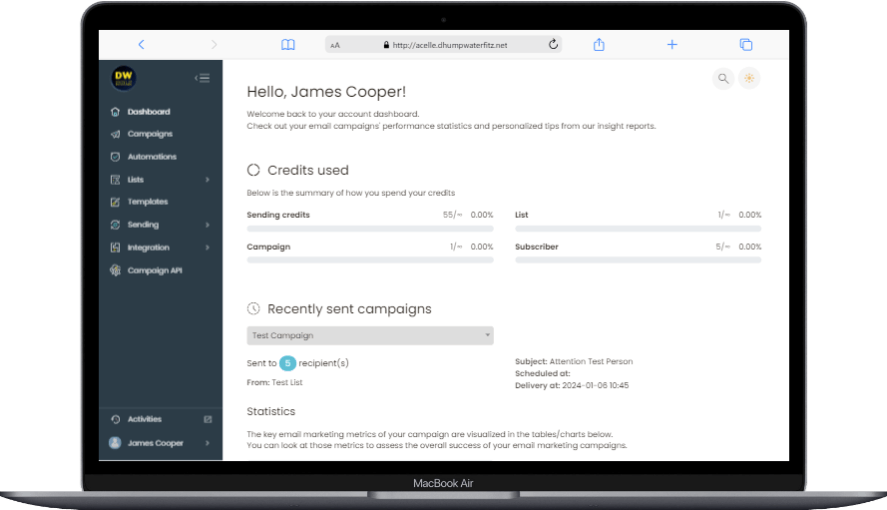This screenshot has width=887, height=510.
Task: Expand the Integration submenu
Action: 160,248
